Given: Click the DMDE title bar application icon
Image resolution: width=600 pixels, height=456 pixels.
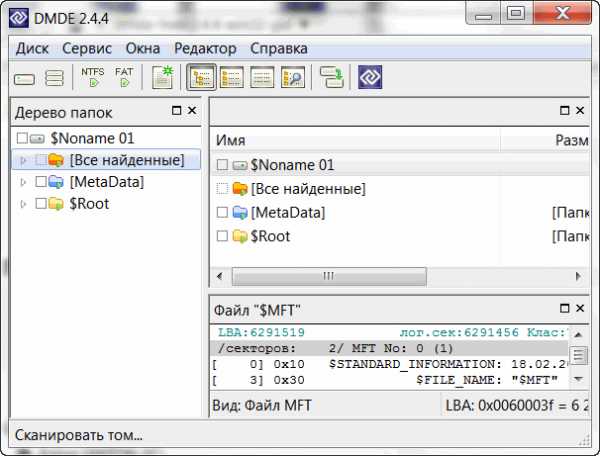Looking at the screenshot, I should 19,18.
